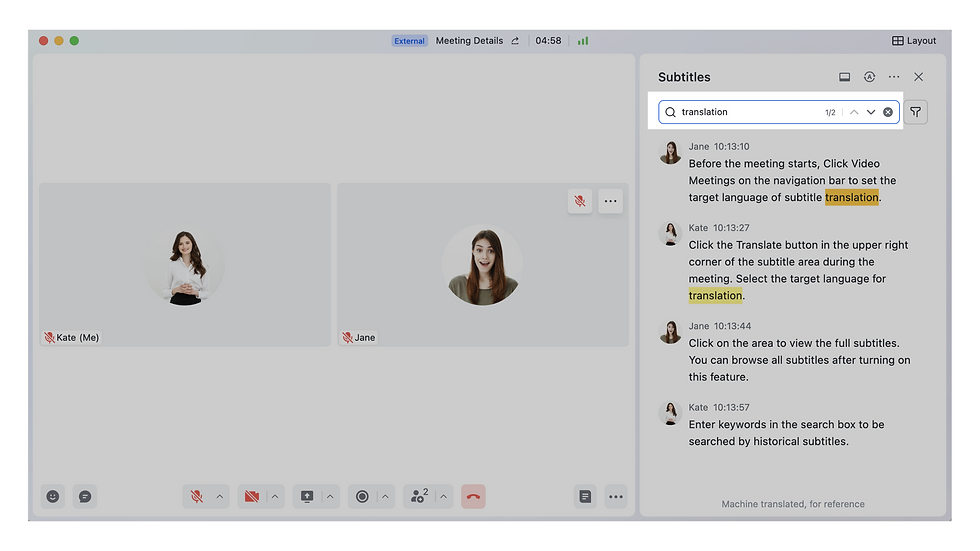Close the Subtitles panel
This screenshot has width=980, height=551.
919,77
